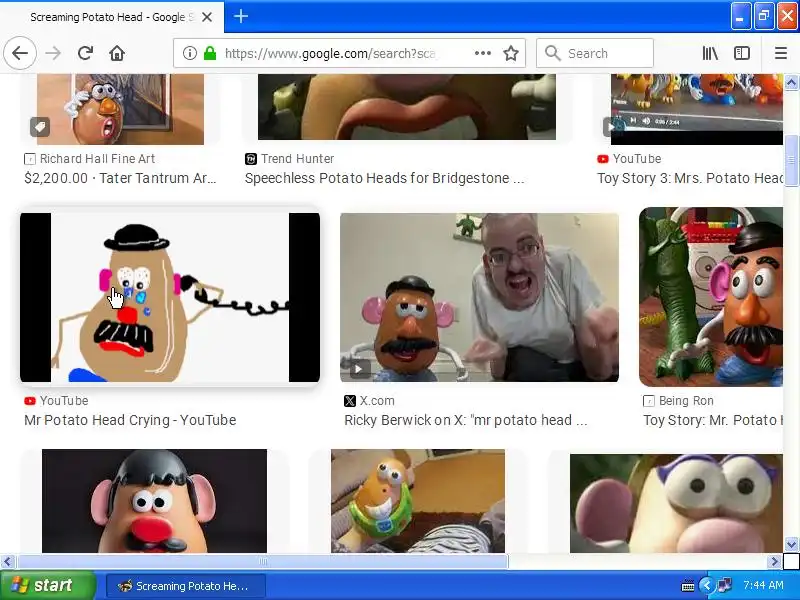Open a new tab with plus button

pyautogui.click(x=241, y=16)
